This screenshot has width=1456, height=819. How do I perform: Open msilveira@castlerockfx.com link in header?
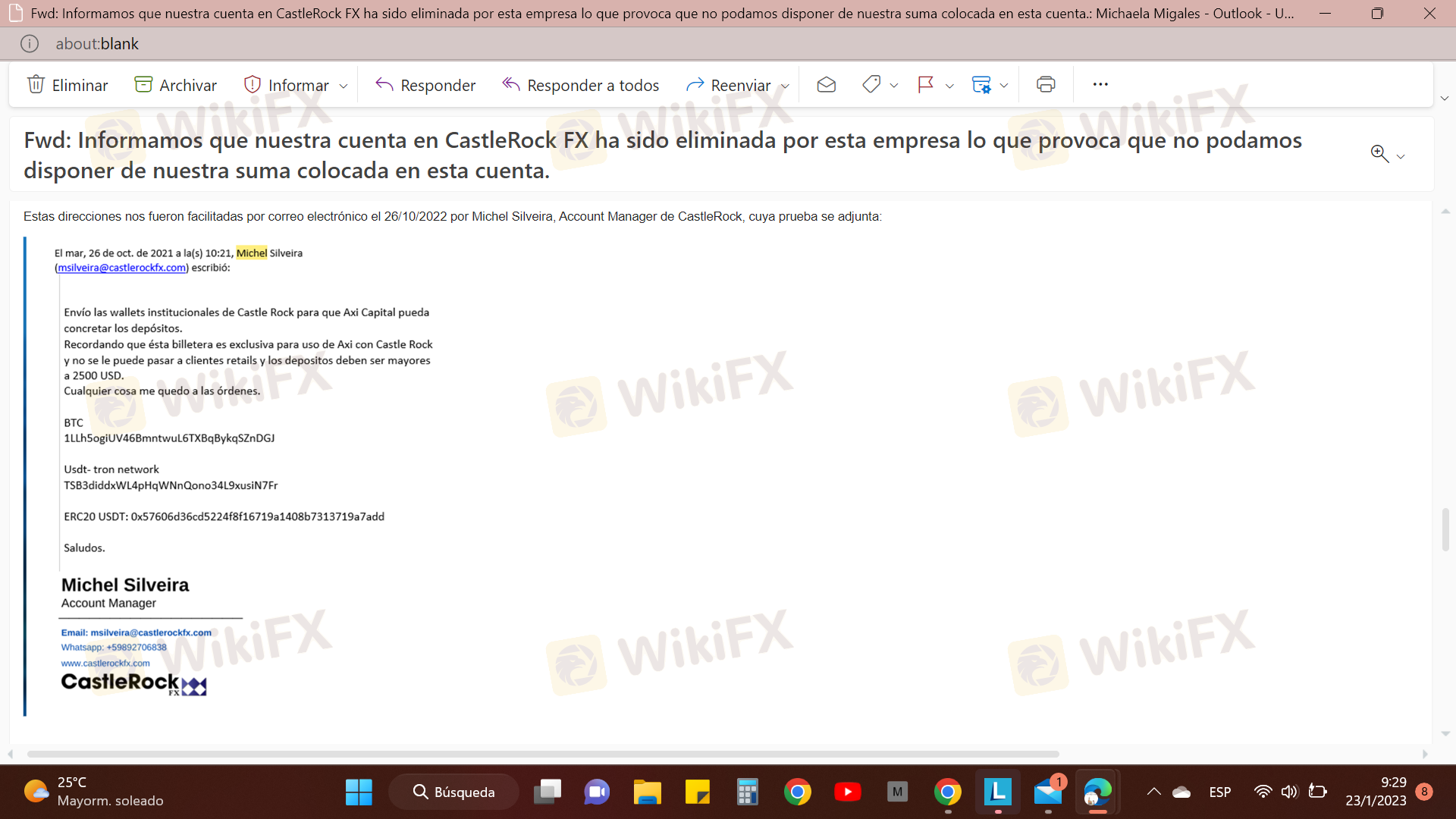pos(122,268)
